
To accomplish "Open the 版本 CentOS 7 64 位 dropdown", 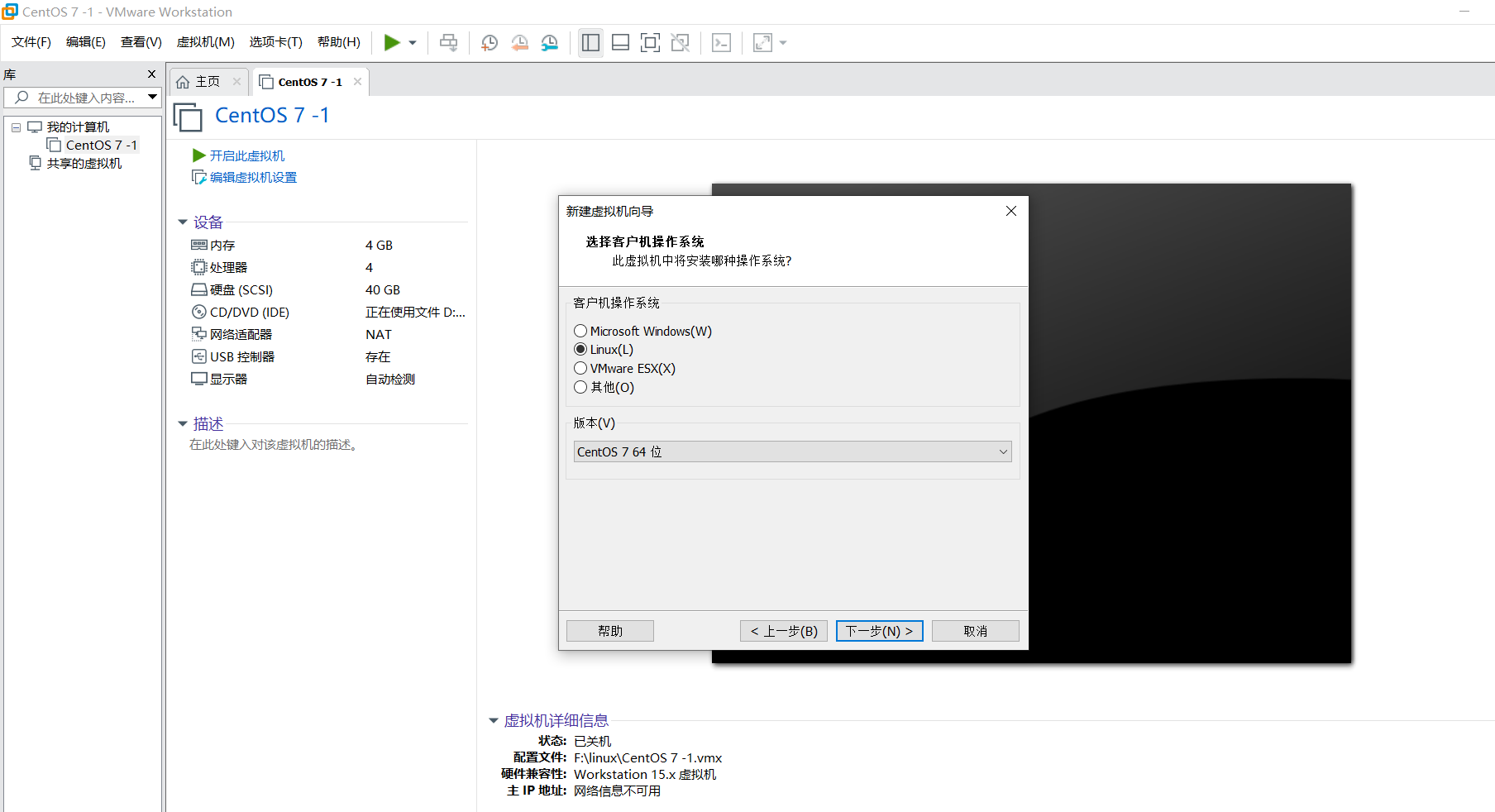I will click(x=792, y=451).
